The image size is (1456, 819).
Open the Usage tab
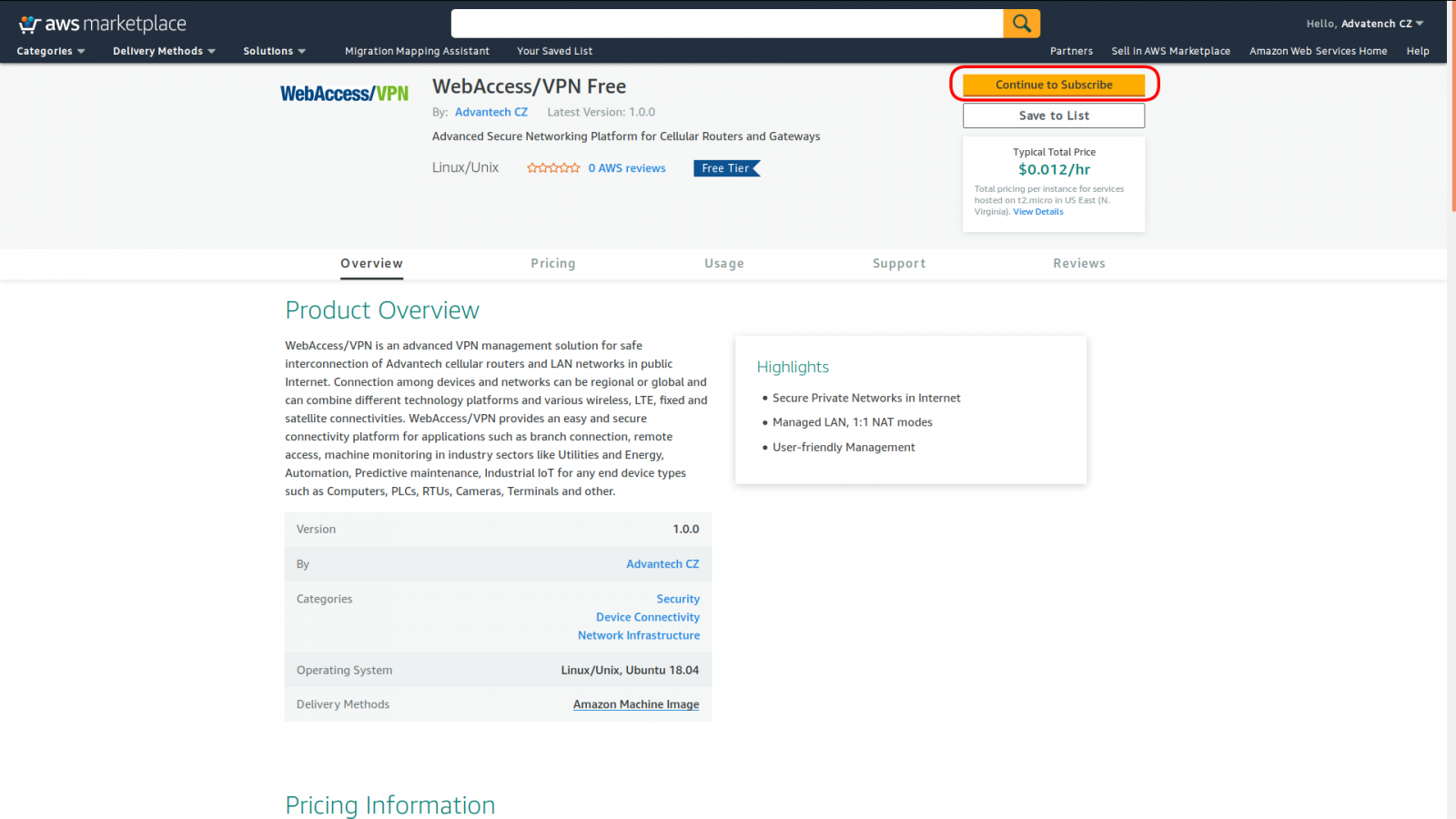[x=723, y=264]
